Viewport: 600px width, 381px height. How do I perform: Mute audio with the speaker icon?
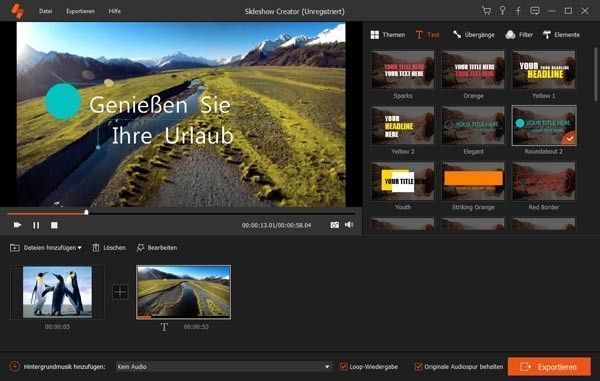click(x=349, y=225)
